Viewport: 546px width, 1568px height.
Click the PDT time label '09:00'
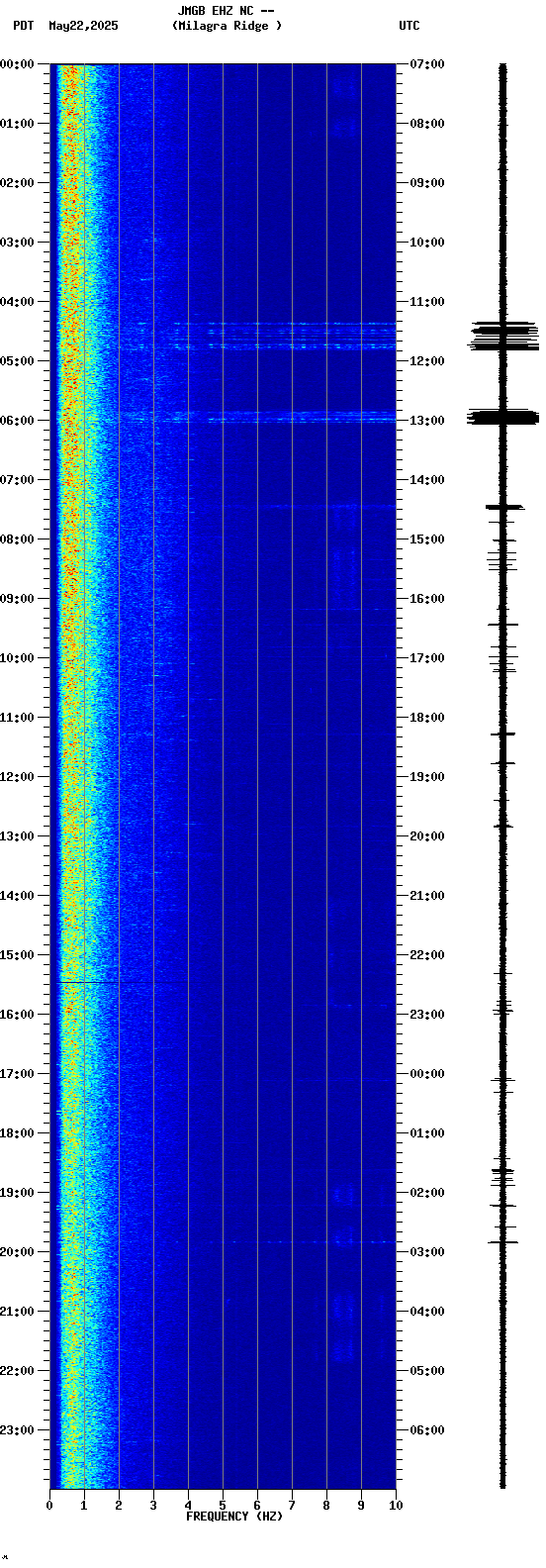tap(17, 599)
